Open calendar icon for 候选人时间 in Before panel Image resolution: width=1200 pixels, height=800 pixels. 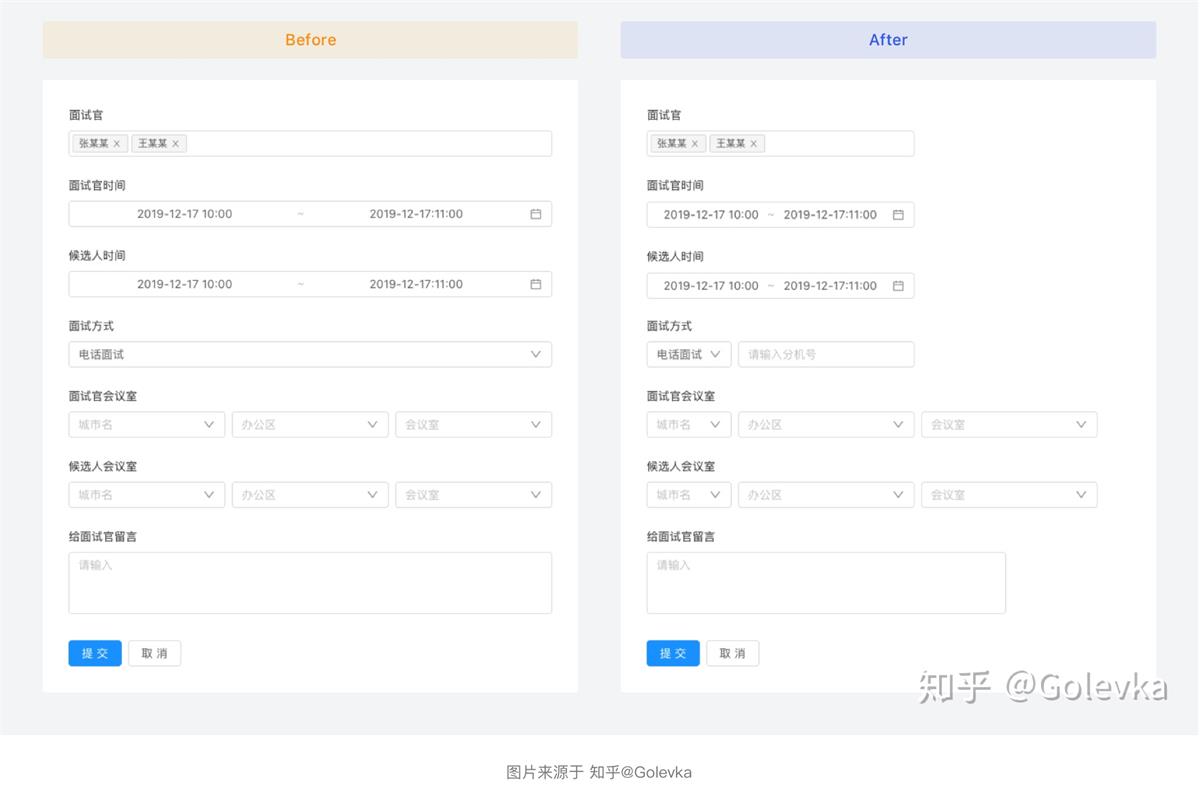(x=536, y=284)
